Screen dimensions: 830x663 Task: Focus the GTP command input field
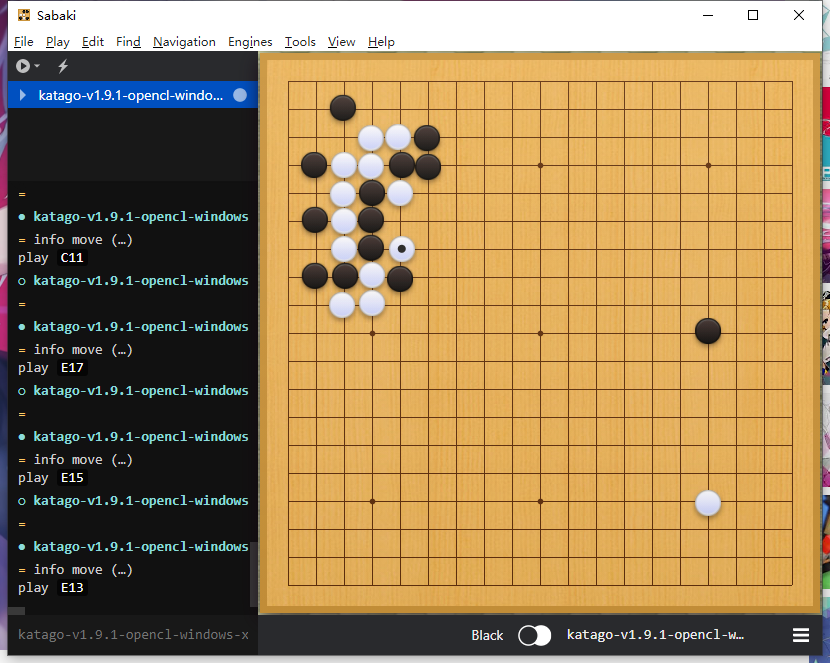(x=130, y=635)
